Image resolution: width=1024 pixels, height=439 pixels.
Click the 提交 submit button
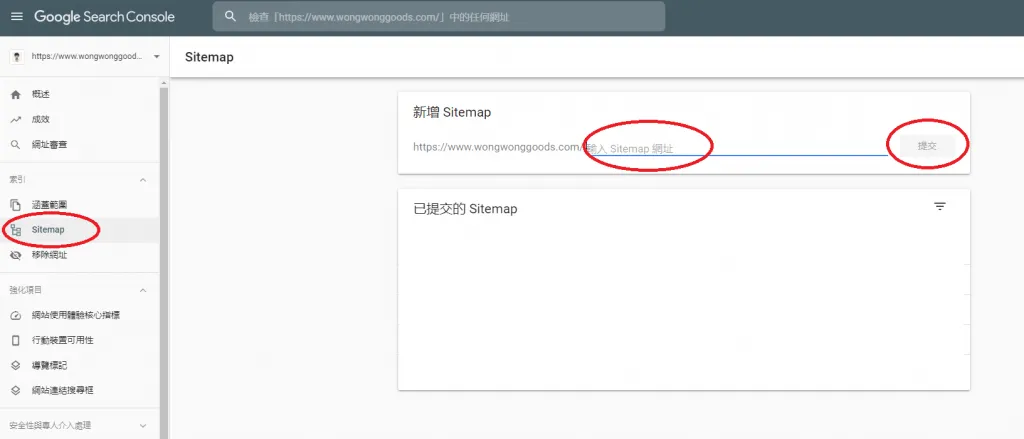[x=927, y=146]
